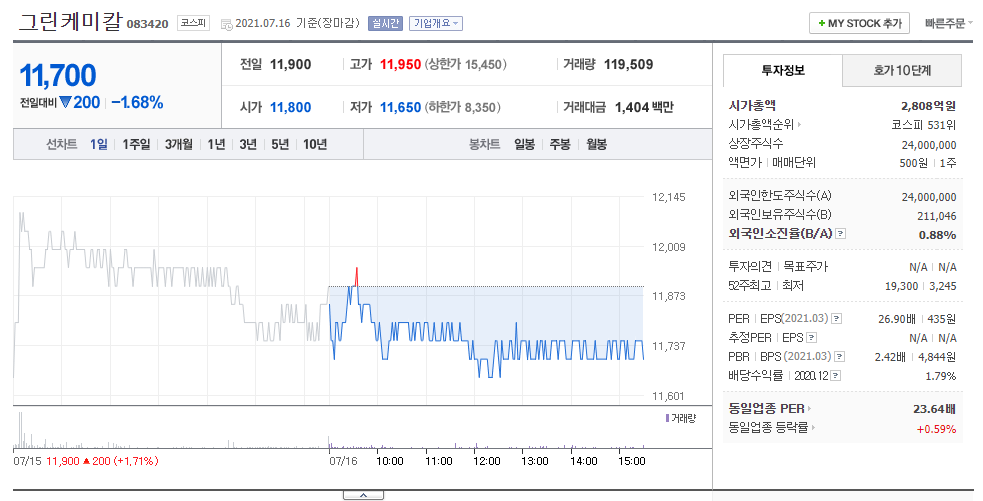Screen dimensions: 983x501
Task: Show the 5년 line chart
Action: point(280,144)
